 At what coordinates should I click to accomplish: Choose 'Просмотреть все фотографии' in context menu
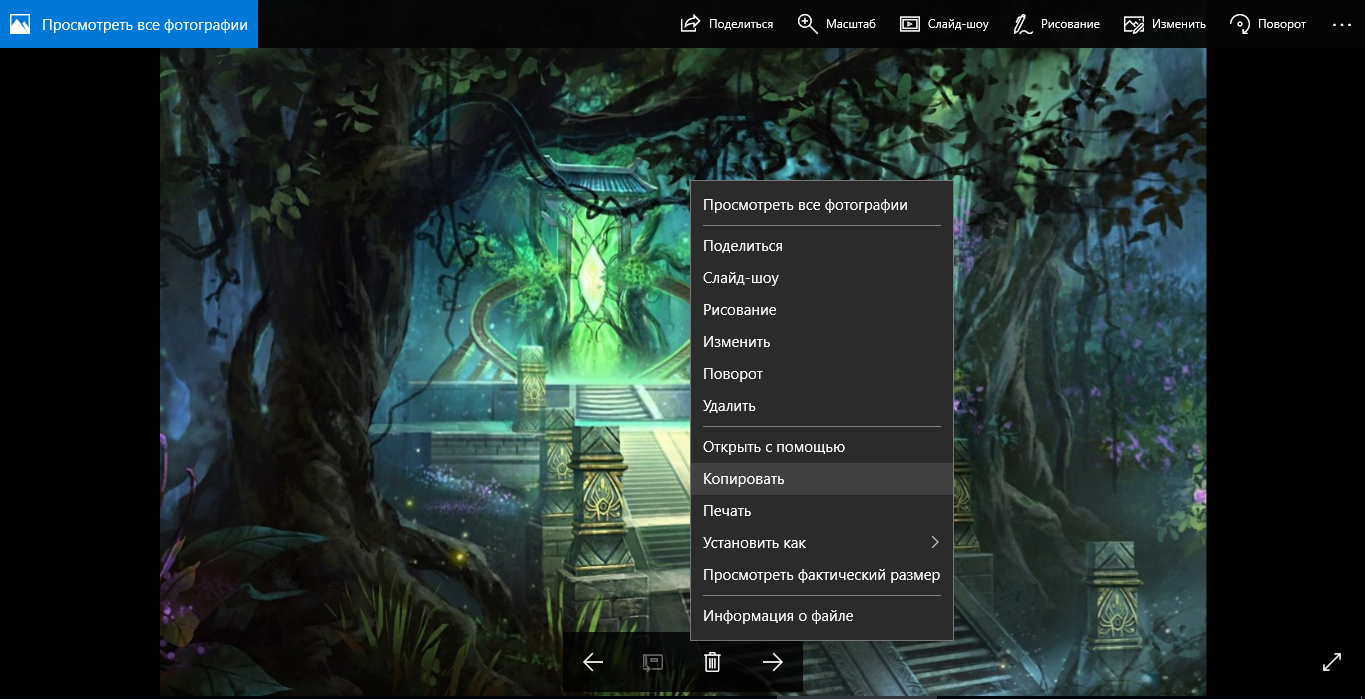[x=822, y=205]
